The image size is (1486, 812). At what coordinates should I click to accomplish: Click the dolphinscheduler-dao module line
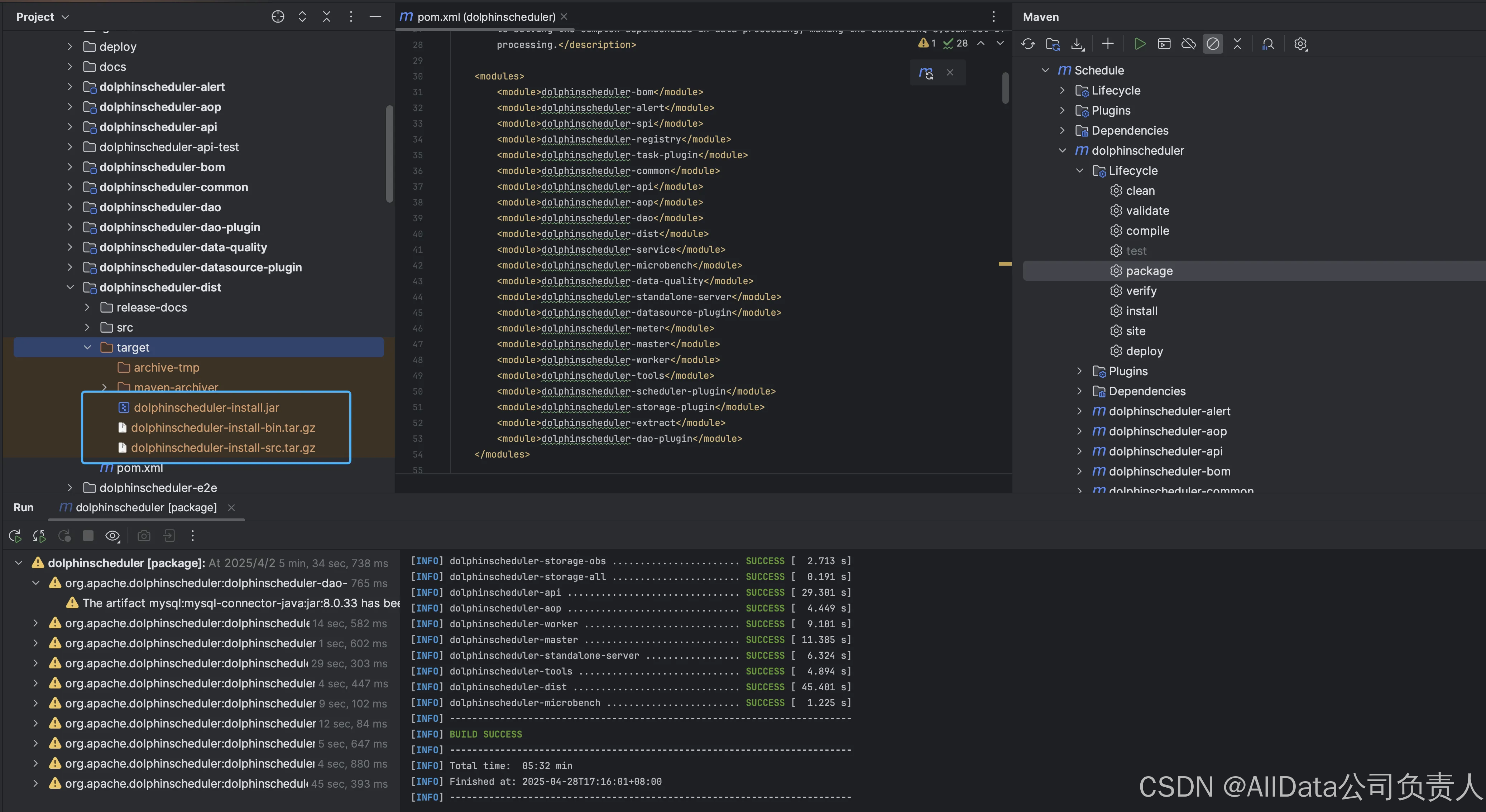600,218
